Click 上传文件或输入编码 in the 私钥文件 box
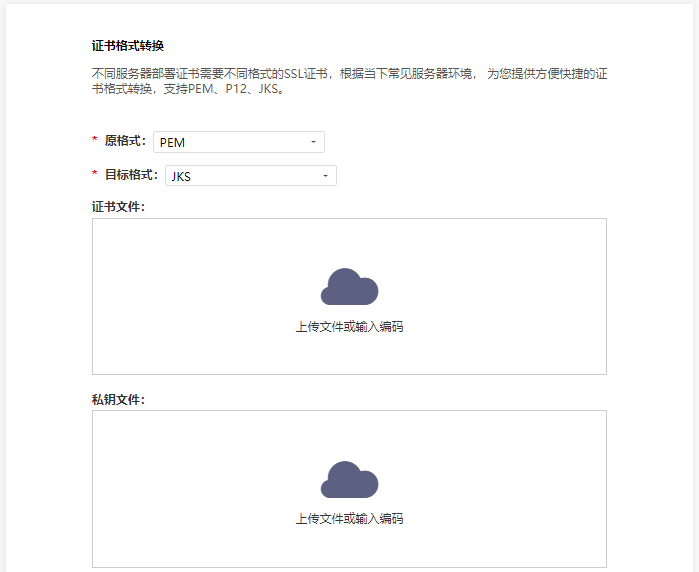The image size is (699, 572). click(349, 519)
